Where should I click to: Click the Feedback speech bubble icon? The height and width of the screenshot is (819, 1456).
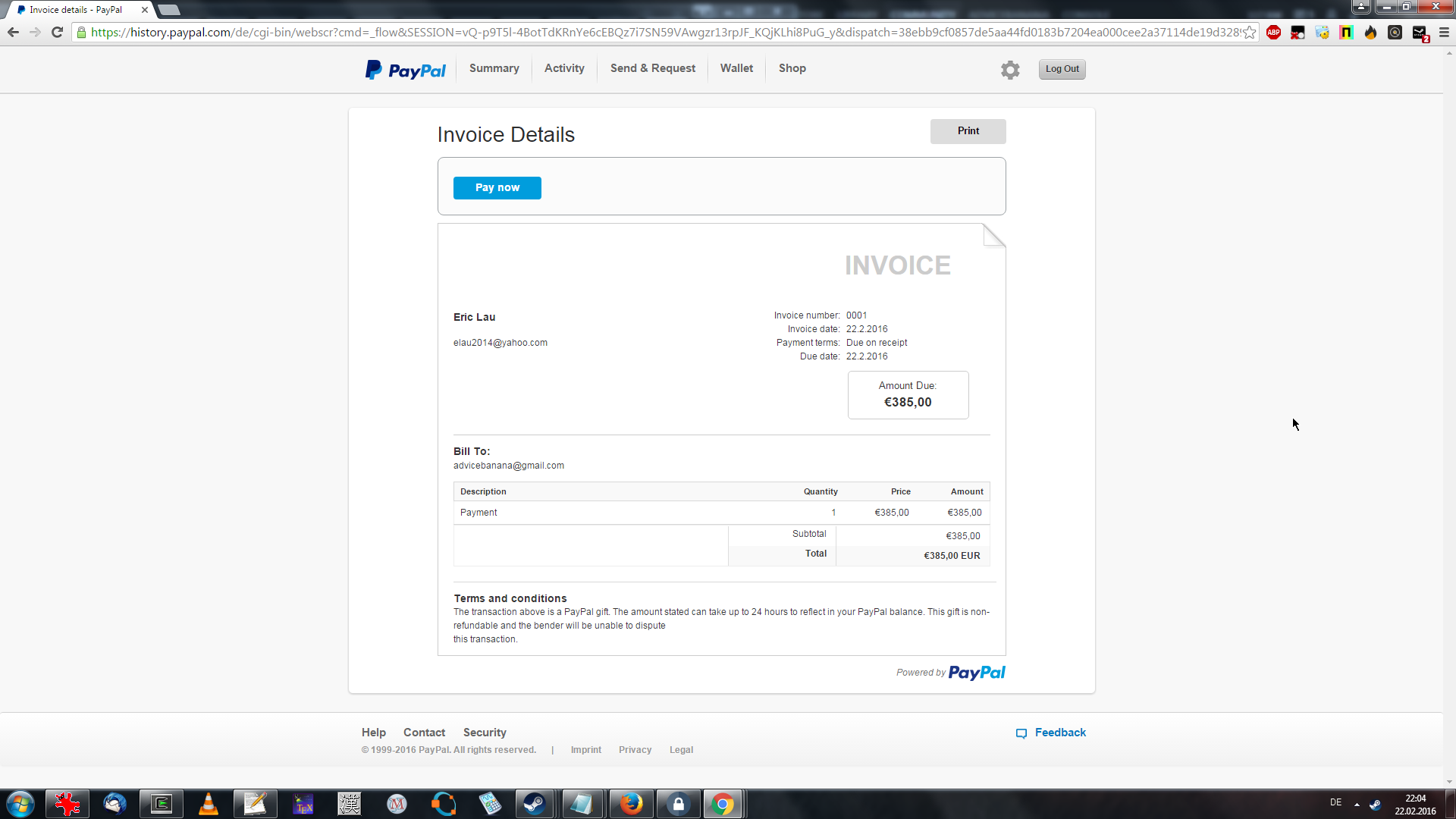coord(1021,733)
